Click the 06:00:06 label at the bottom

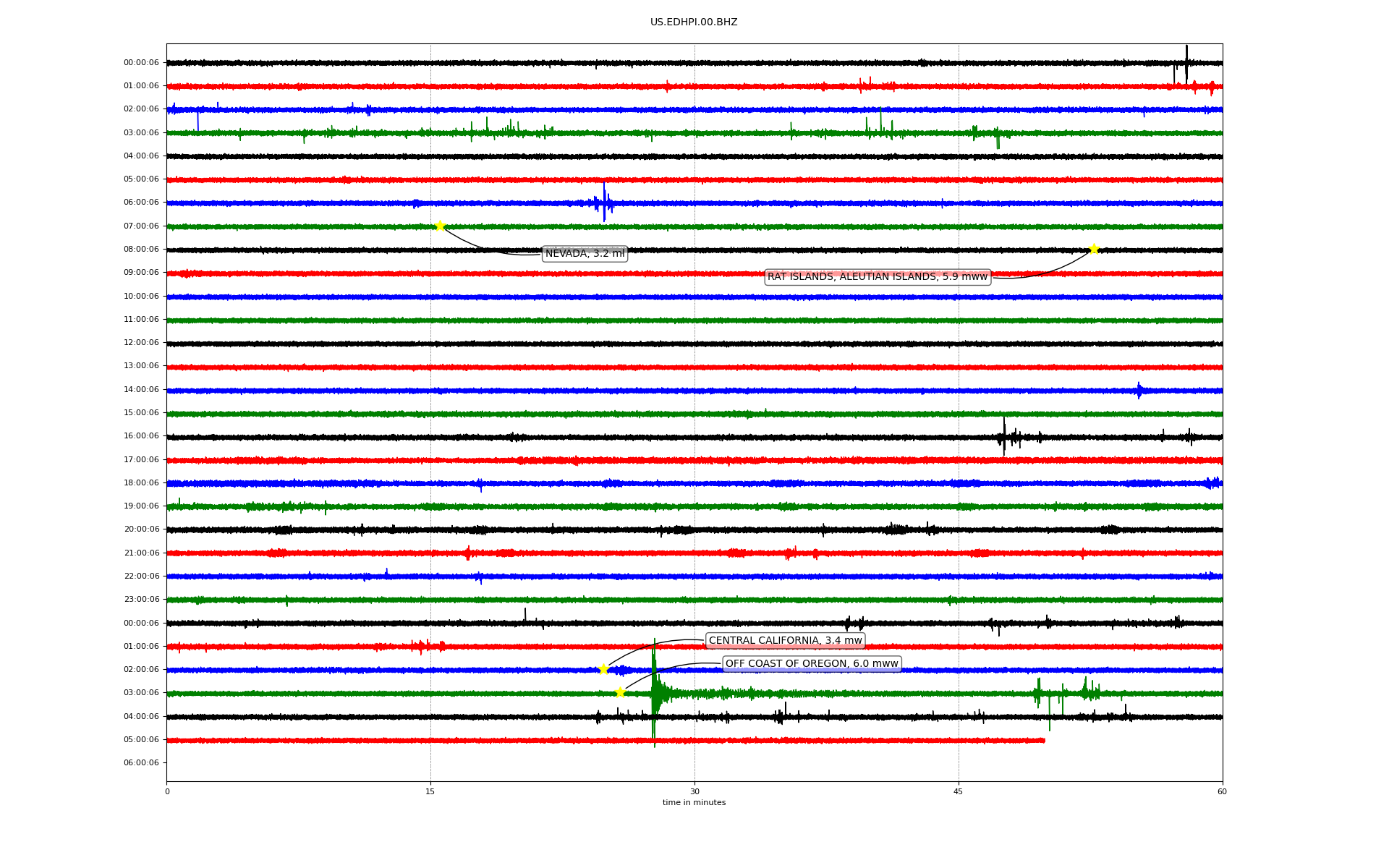141,763
